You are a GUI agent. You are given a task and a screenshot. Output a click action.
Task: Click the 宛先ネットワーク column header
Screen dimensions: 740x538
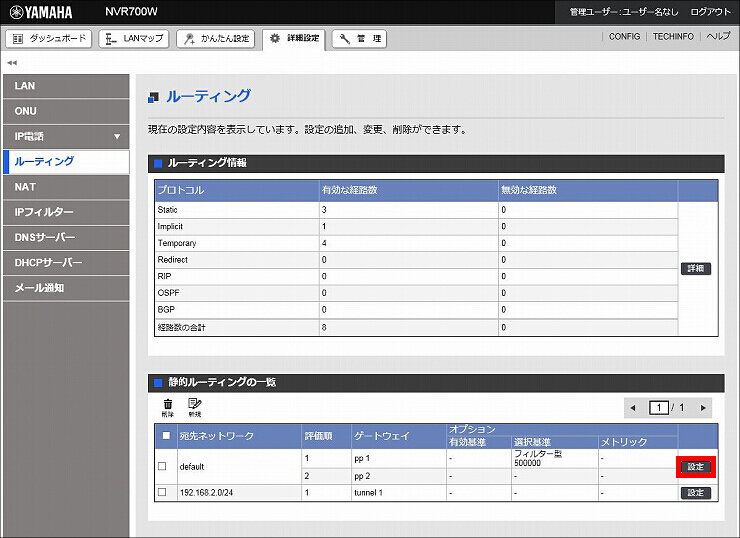pyautogui.click(x=239, y=436)
